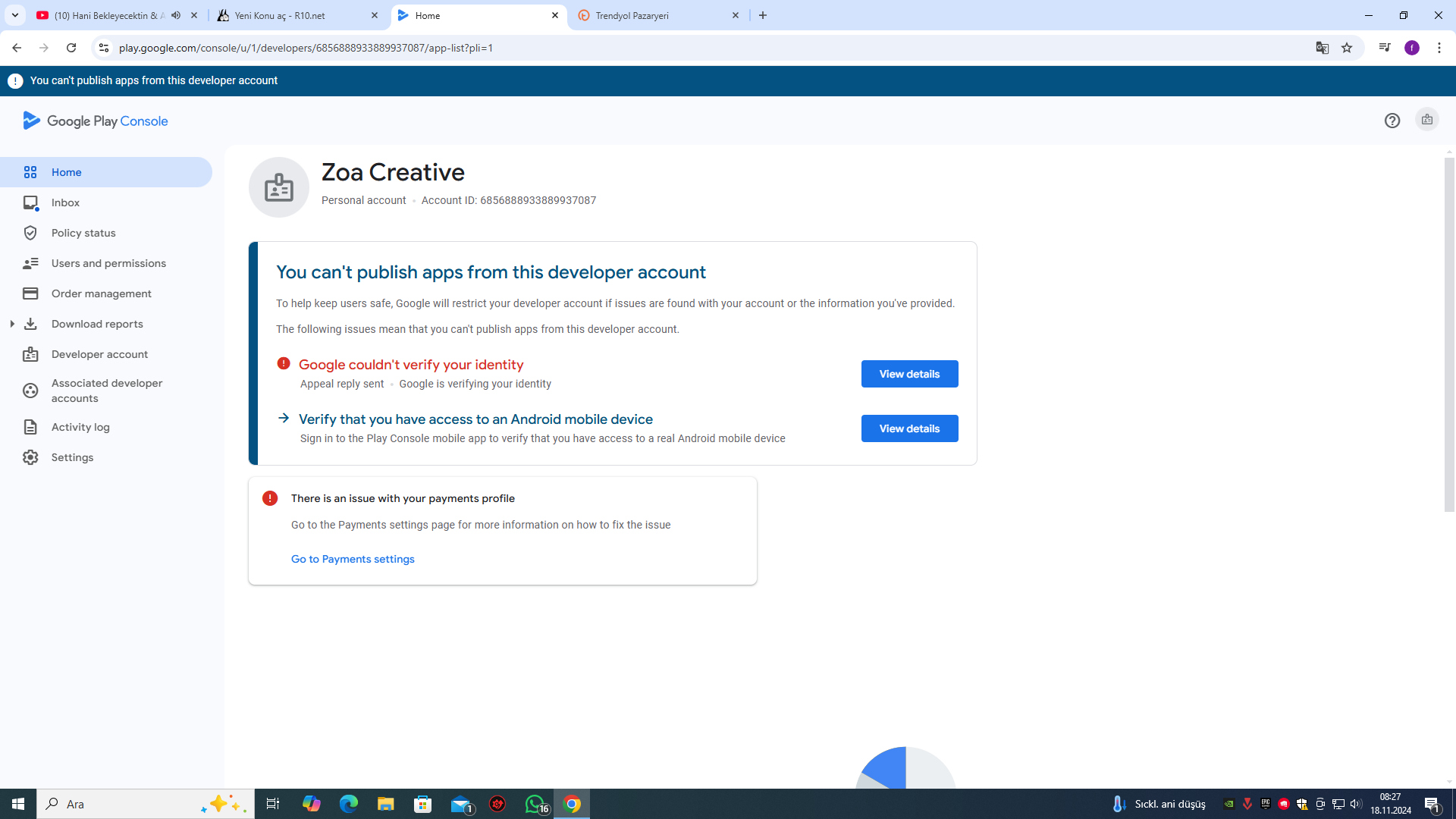This screenshot has height=819, width=1456.
Task: Click the Google Translate icon in address bar
Action: pyautogui.click(x=1323, y=48)
